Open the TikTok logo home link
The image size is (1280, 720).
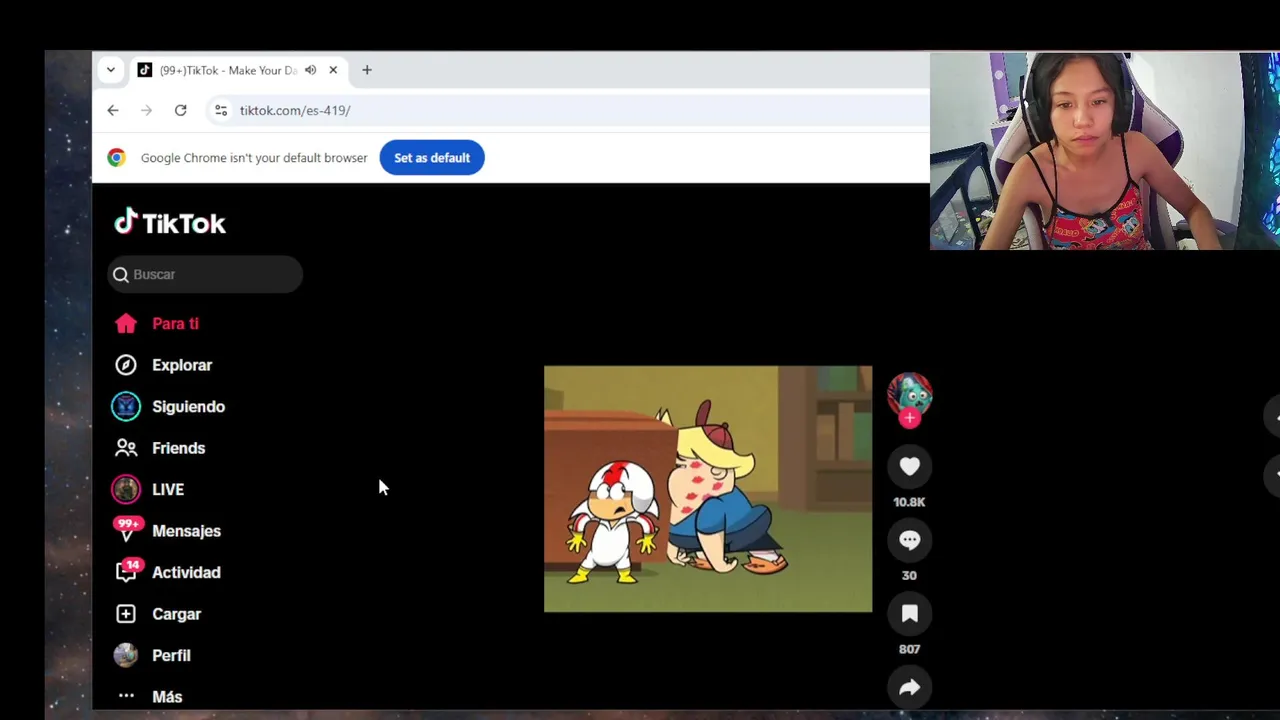pyautogui.click(x=170, y=222)
